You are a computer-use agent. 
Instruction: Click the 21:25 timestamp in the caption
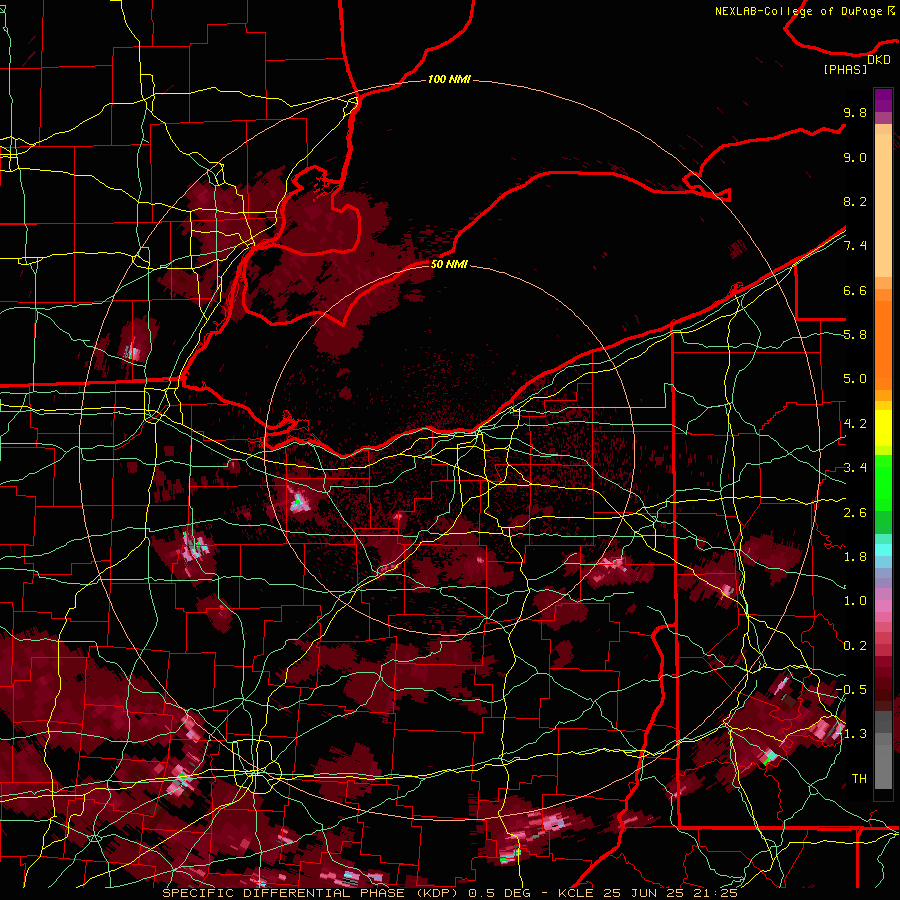pyautogui.click(x=715, y=893)
